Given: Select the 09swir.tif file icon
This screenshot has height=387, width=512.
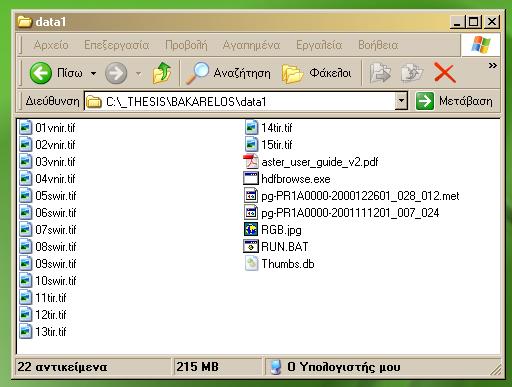Looking at the screenshot, I should 26,264.
